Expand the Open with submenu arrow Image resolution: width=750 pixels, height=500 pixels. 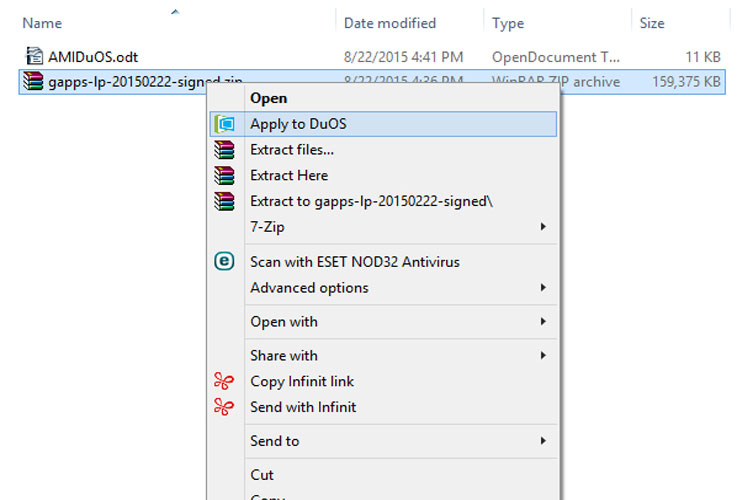pos(543,322)
